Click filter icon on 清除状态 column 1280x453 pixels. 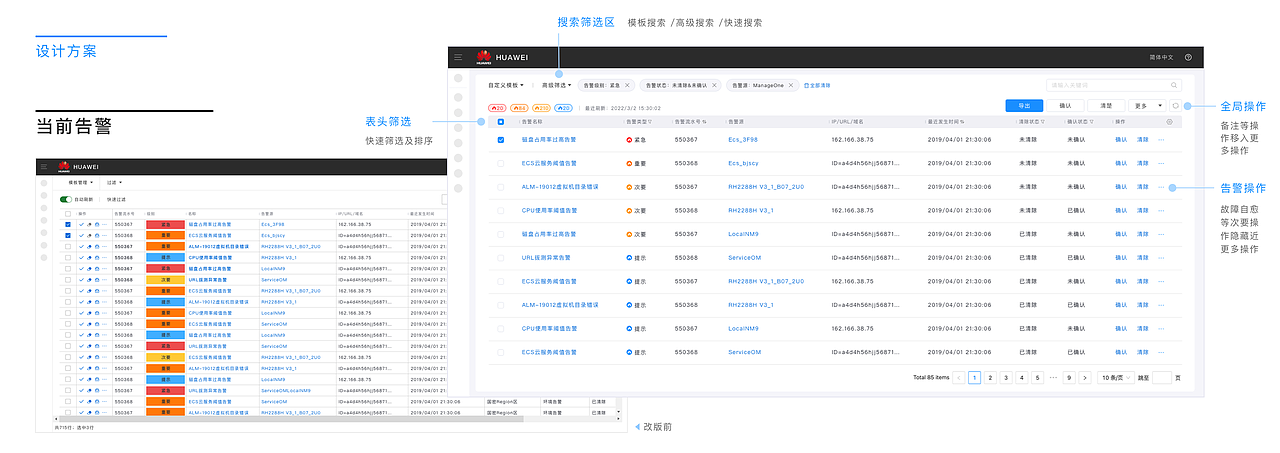tap(1043, 122)
